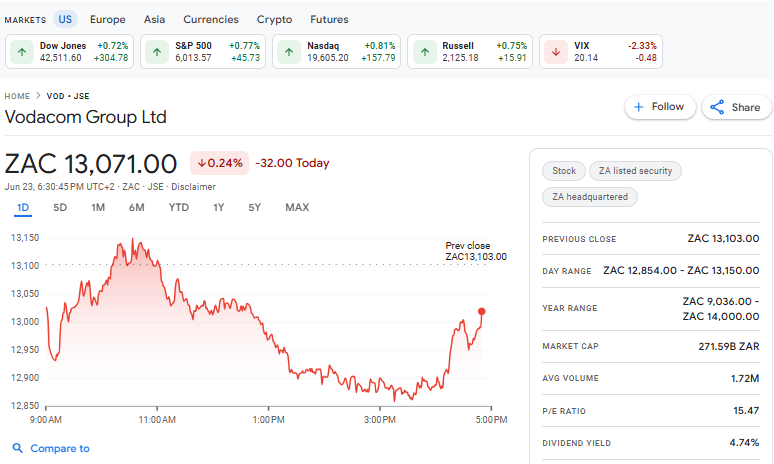
Task: Open the Nasdaq index card
Action: point(336,51)
